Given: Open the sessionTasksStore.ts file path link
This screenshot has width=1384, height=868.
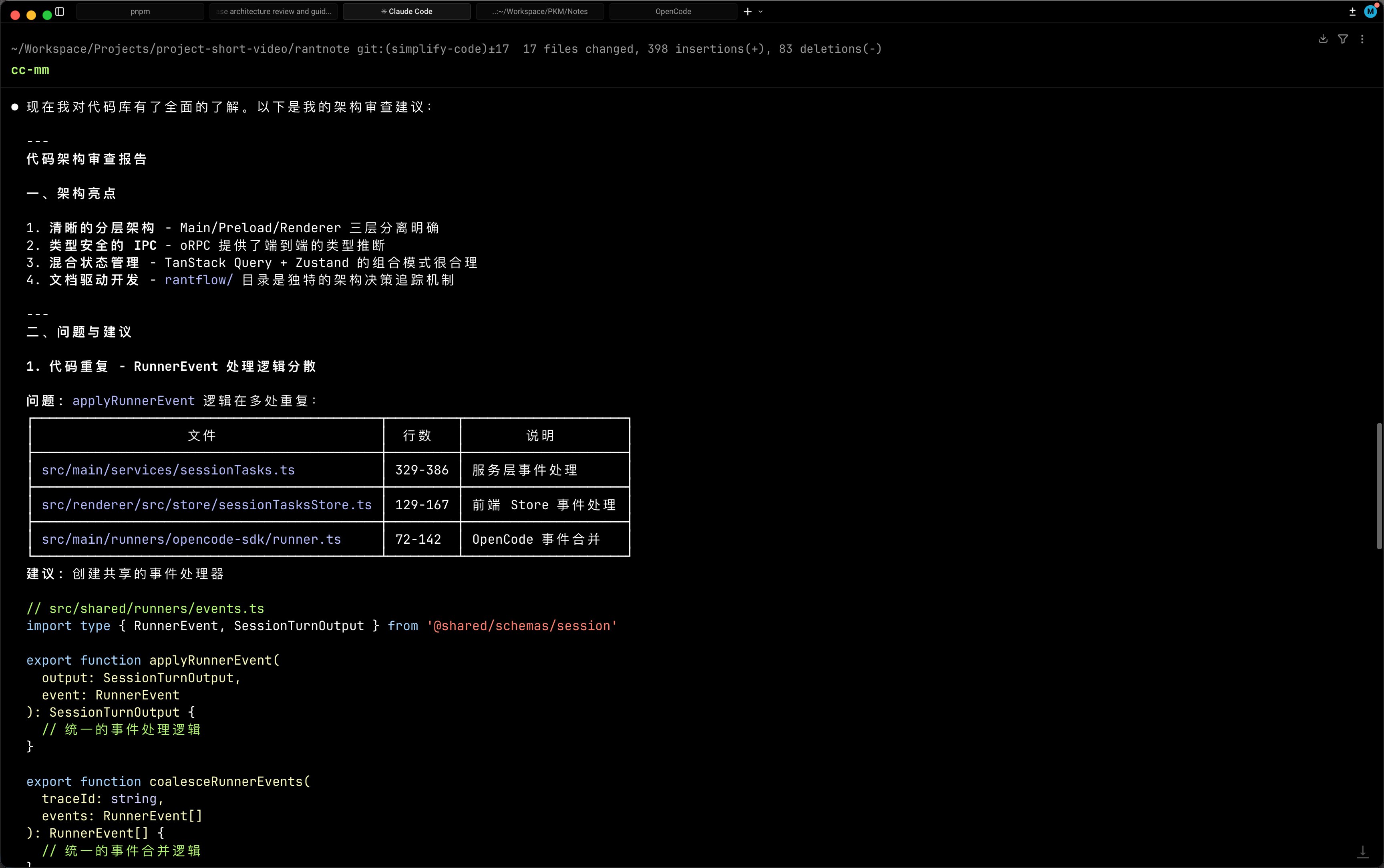Looking at the screenshot, I should tap(207, 504).
